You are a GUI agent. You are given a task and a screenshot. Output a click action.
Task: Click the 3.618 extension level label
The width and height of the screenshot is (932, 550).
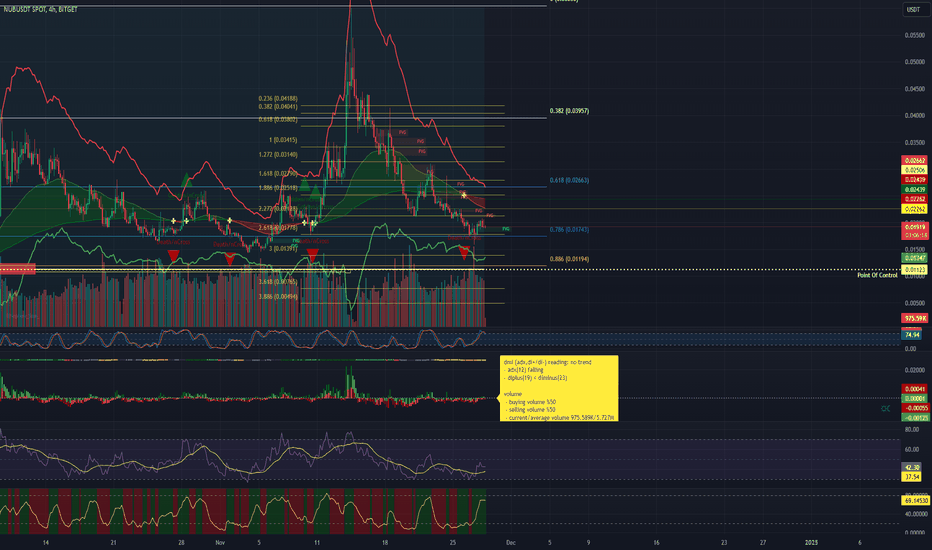(x=278, y=282)
